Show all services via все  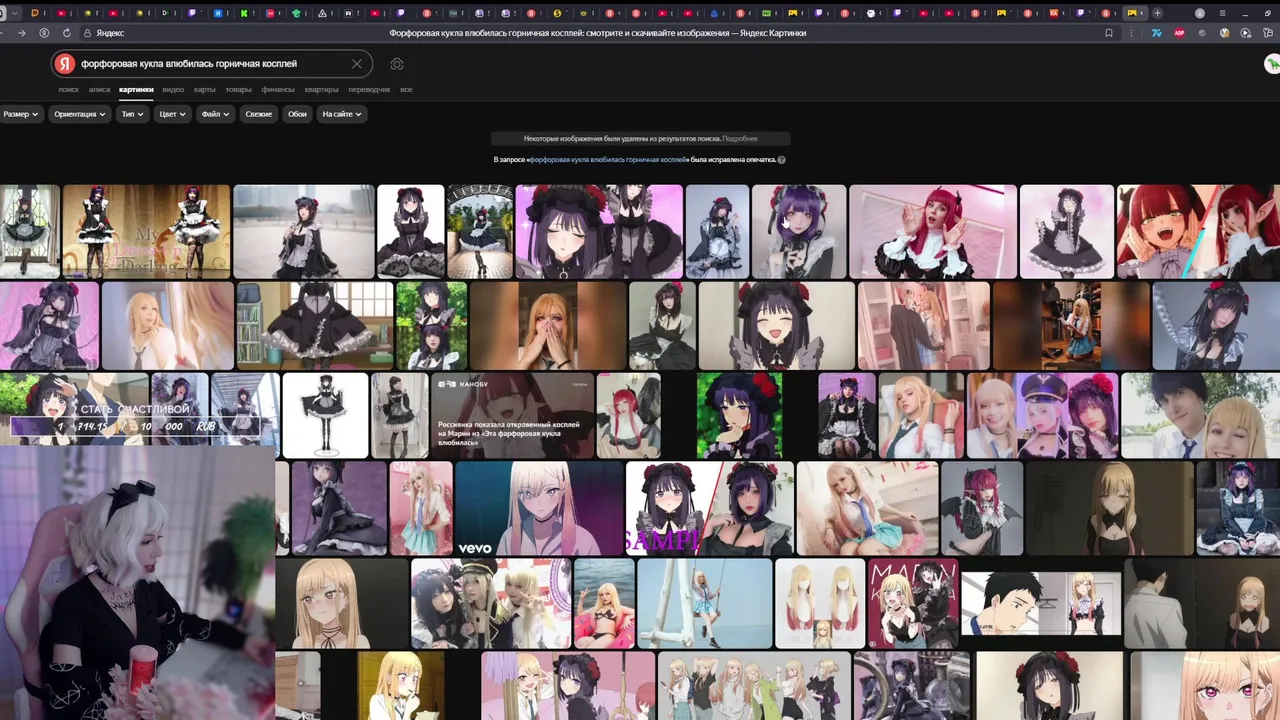pyautogui.click(x=406, y=90)
